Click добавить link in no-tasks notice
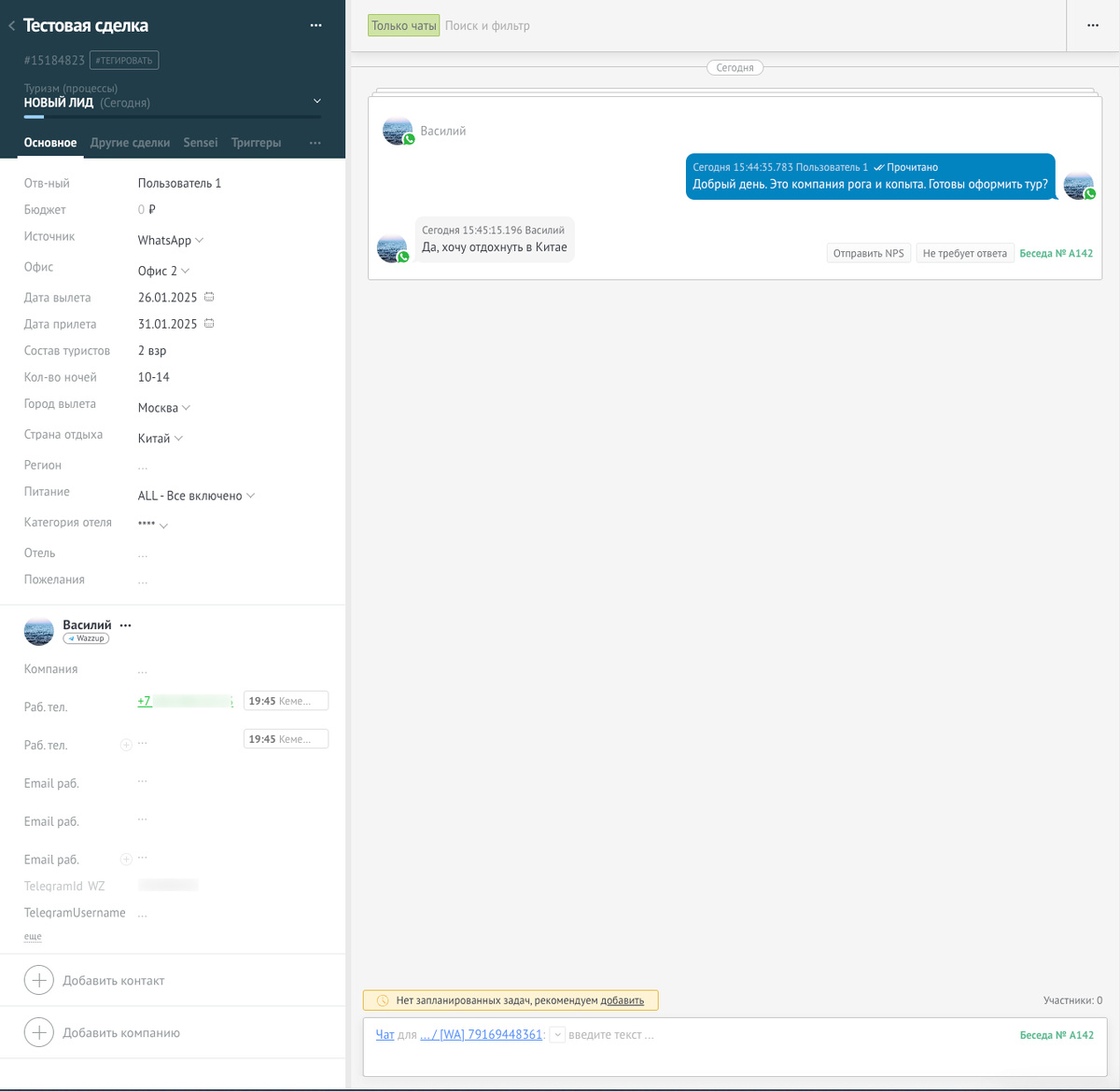This screenshot has width=1120, height=1091. pos(622,1000)
